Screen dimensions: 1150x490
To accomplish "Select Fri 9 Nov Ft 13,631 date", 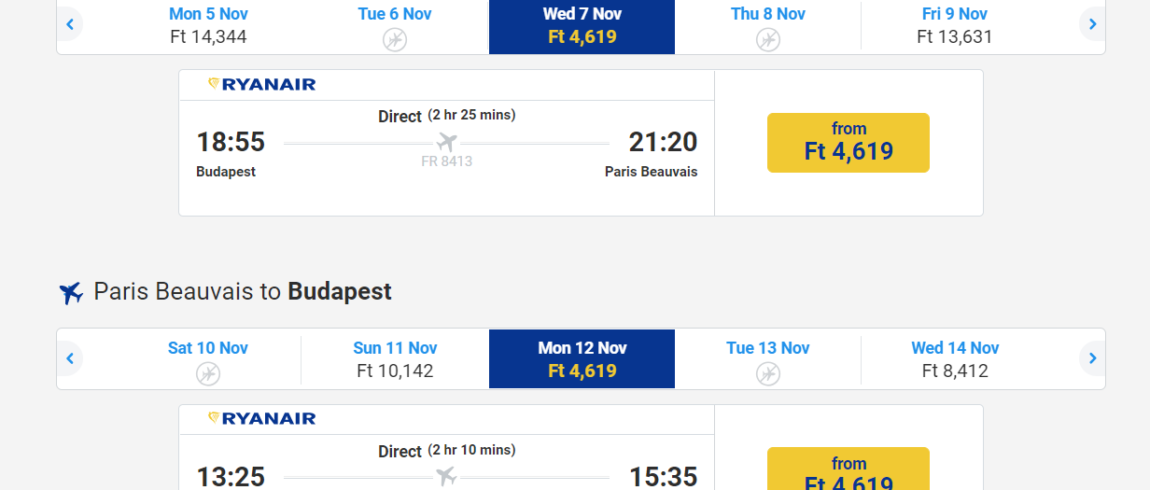I will [954, 25].
